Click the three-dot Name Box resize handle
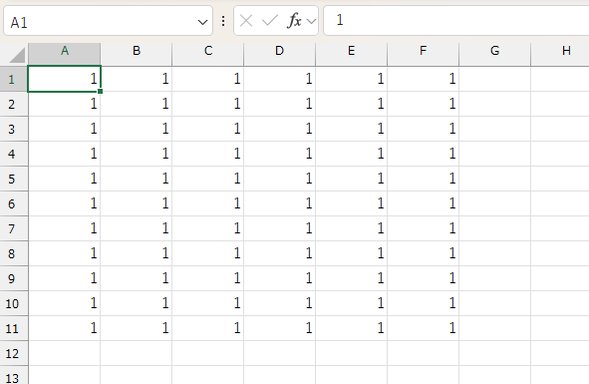Screen dimensions: 589x384 tap(223, 21)
